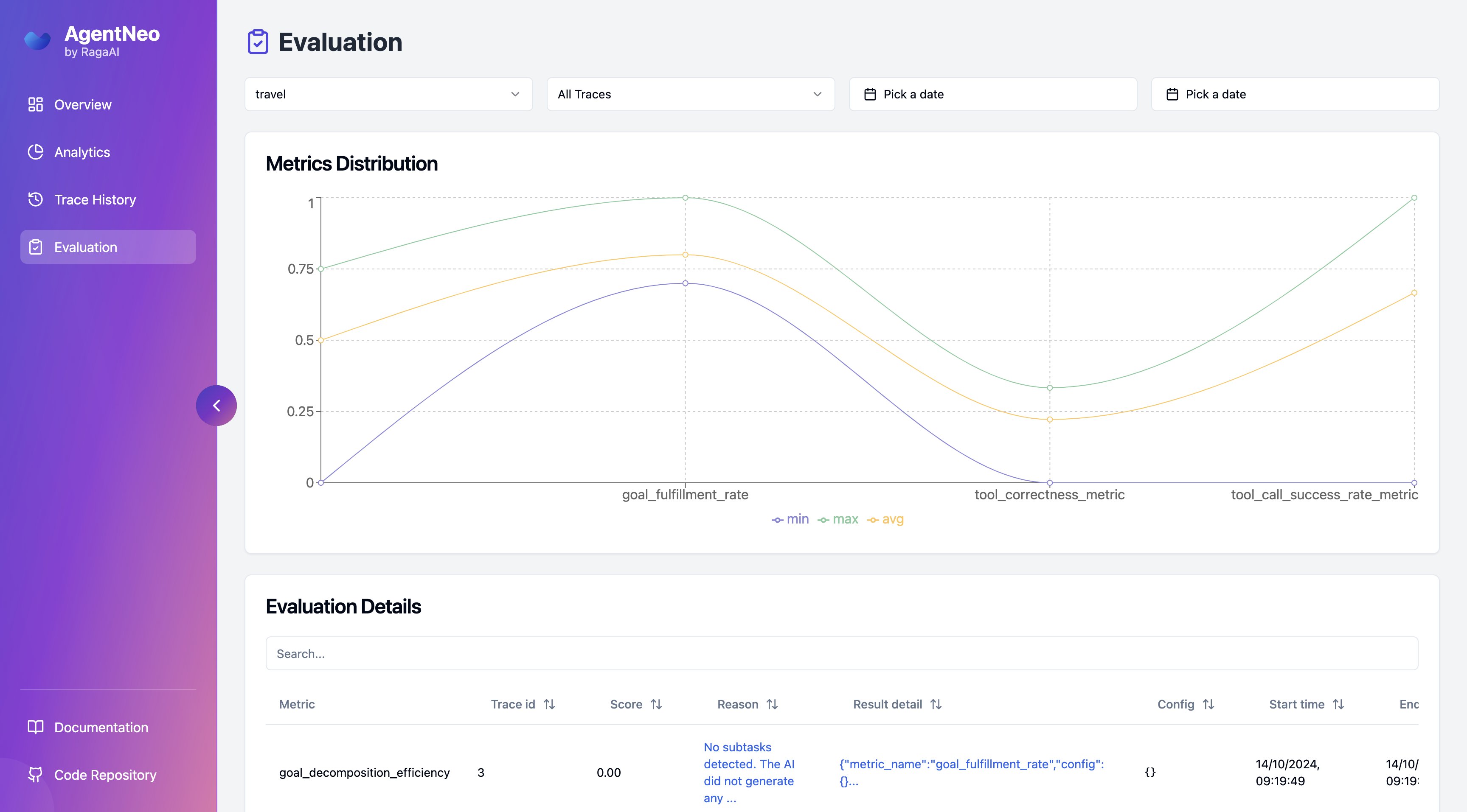Expand the All Traces dropdown
Screen dimensions: 1467x812
coord(690,94)
